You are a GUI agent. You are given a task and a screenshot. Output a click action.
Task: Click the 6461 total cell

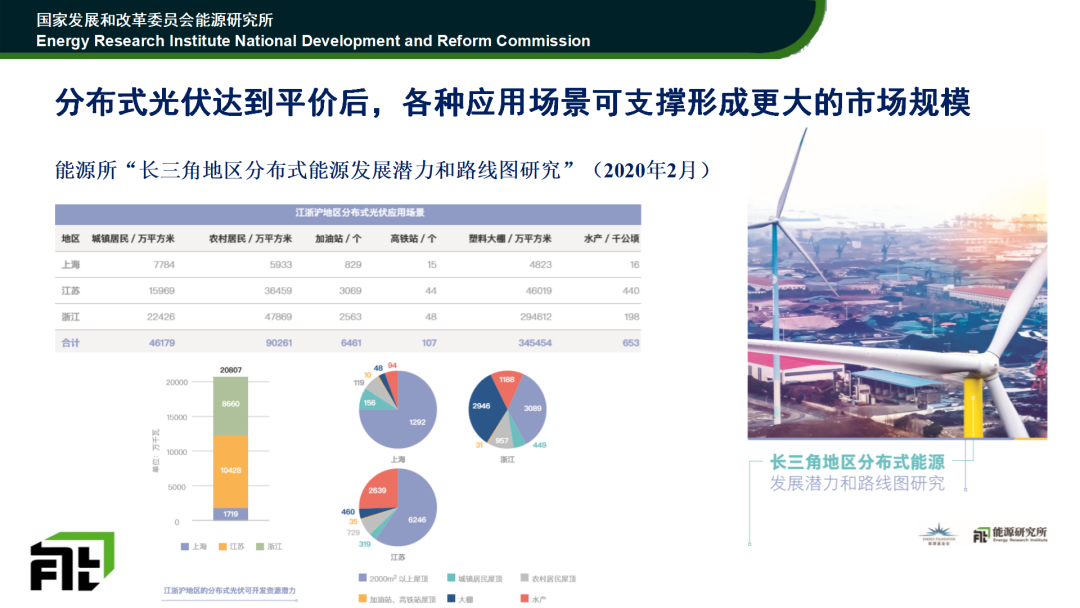pyautogui.click(x=351, y=342)
